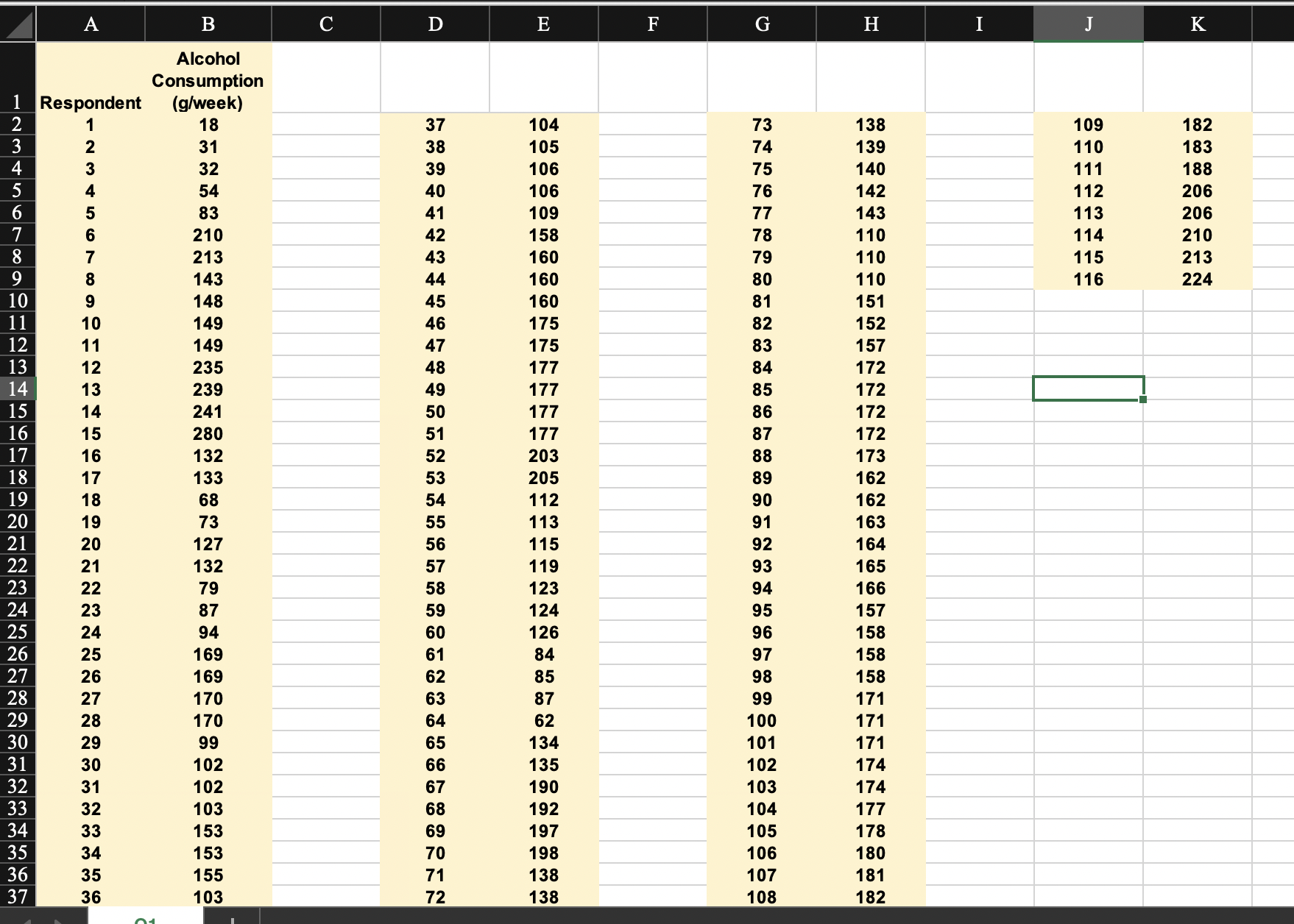The width and height of the screenshot is (1294, 924).
Task: Click the add new sheet plus button
Action: (x=233, y=920)
